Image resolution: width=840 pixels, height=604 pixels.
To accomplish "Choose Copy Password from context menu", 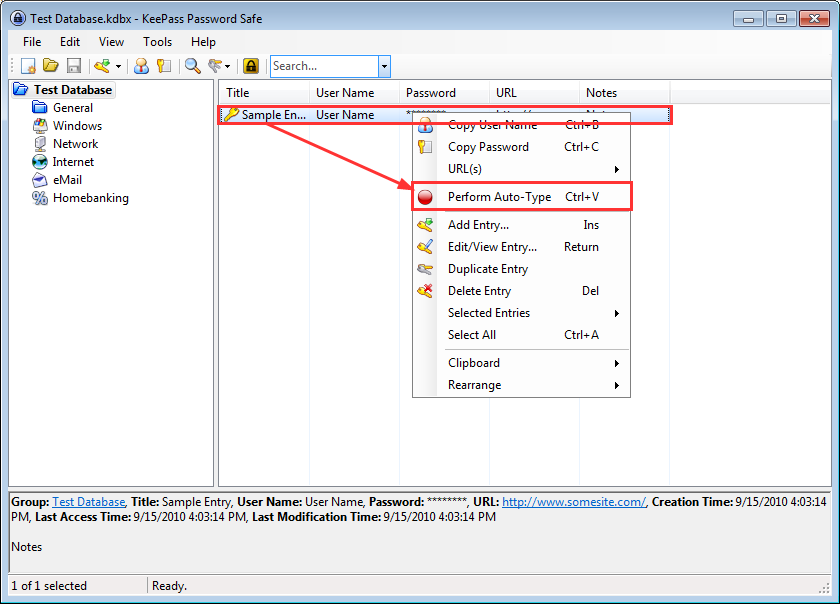I will 521,147.
